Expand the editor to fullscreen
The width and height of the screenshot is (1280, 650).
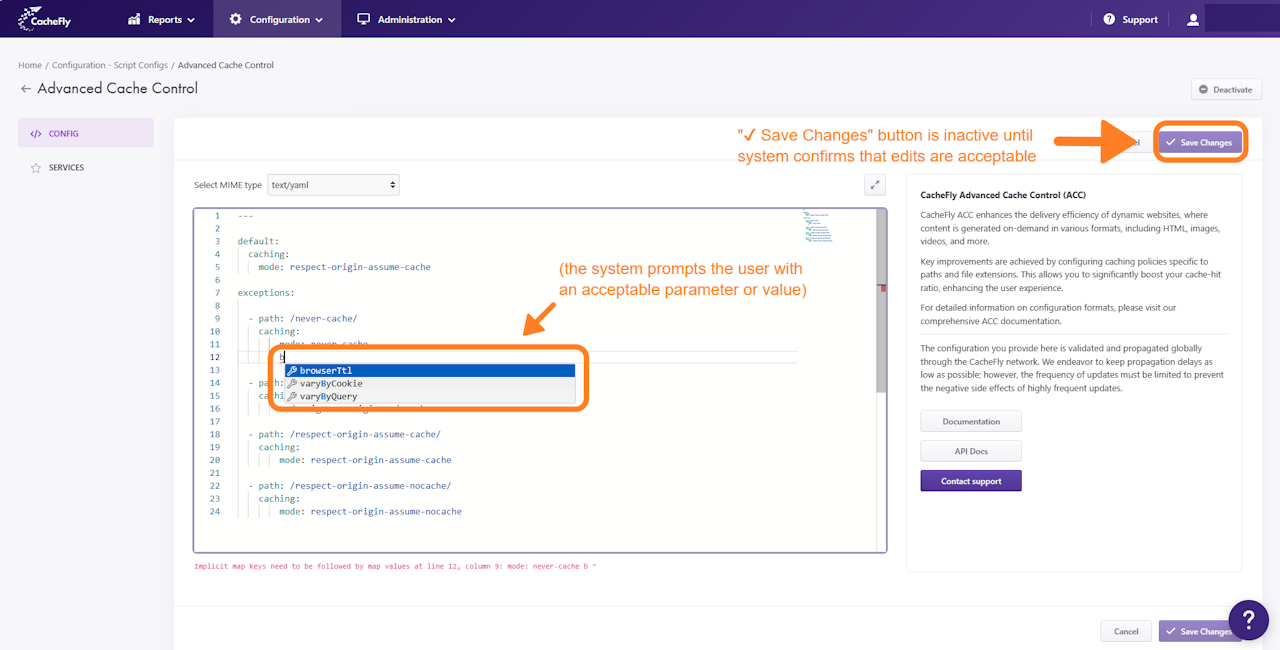coord(875,184)
